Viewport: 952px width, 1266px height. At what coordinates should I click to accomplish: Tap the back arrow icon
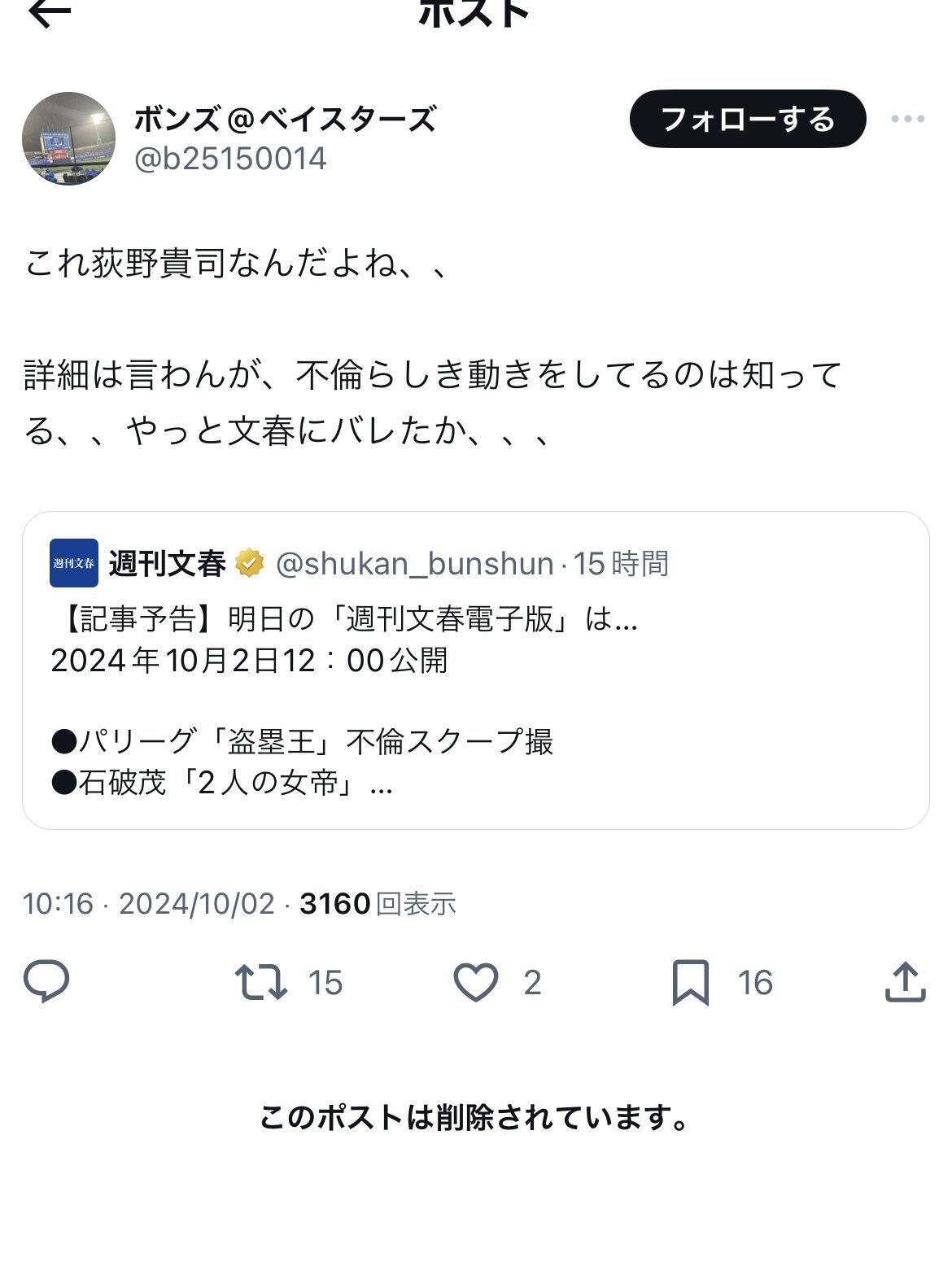coord(49,13)
